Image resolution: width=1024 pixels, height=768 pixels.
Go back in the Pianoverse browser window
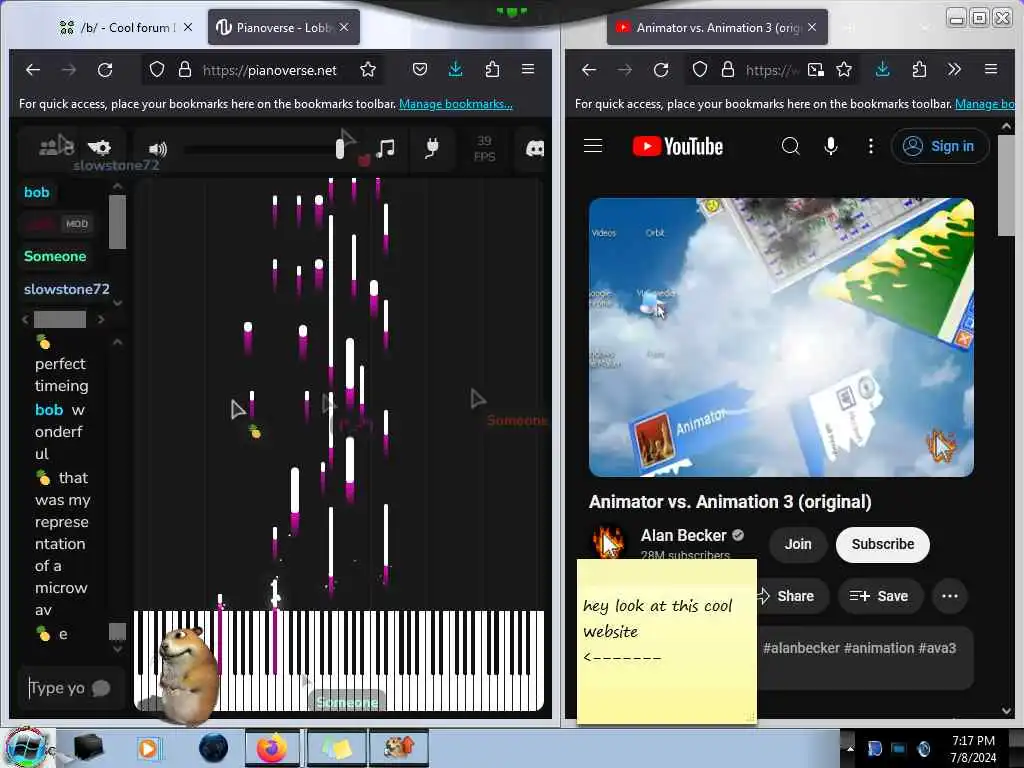coord(33,70)
